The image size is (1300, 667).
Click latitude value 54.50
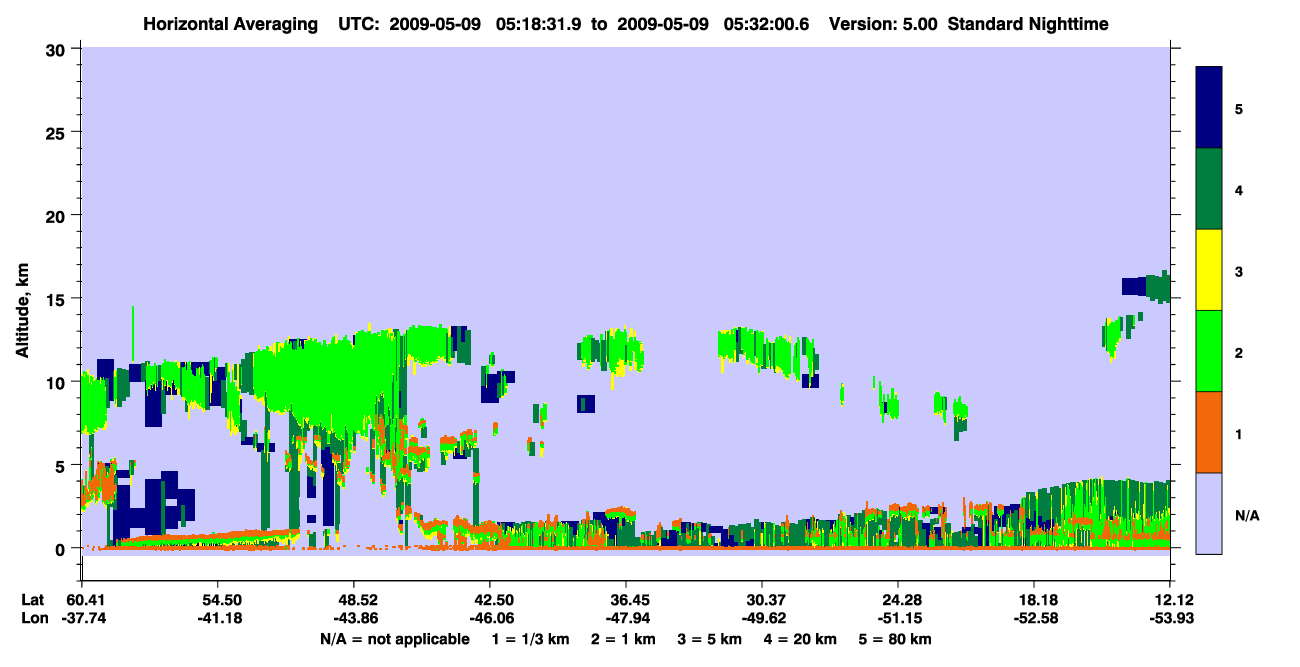[217, 600]
